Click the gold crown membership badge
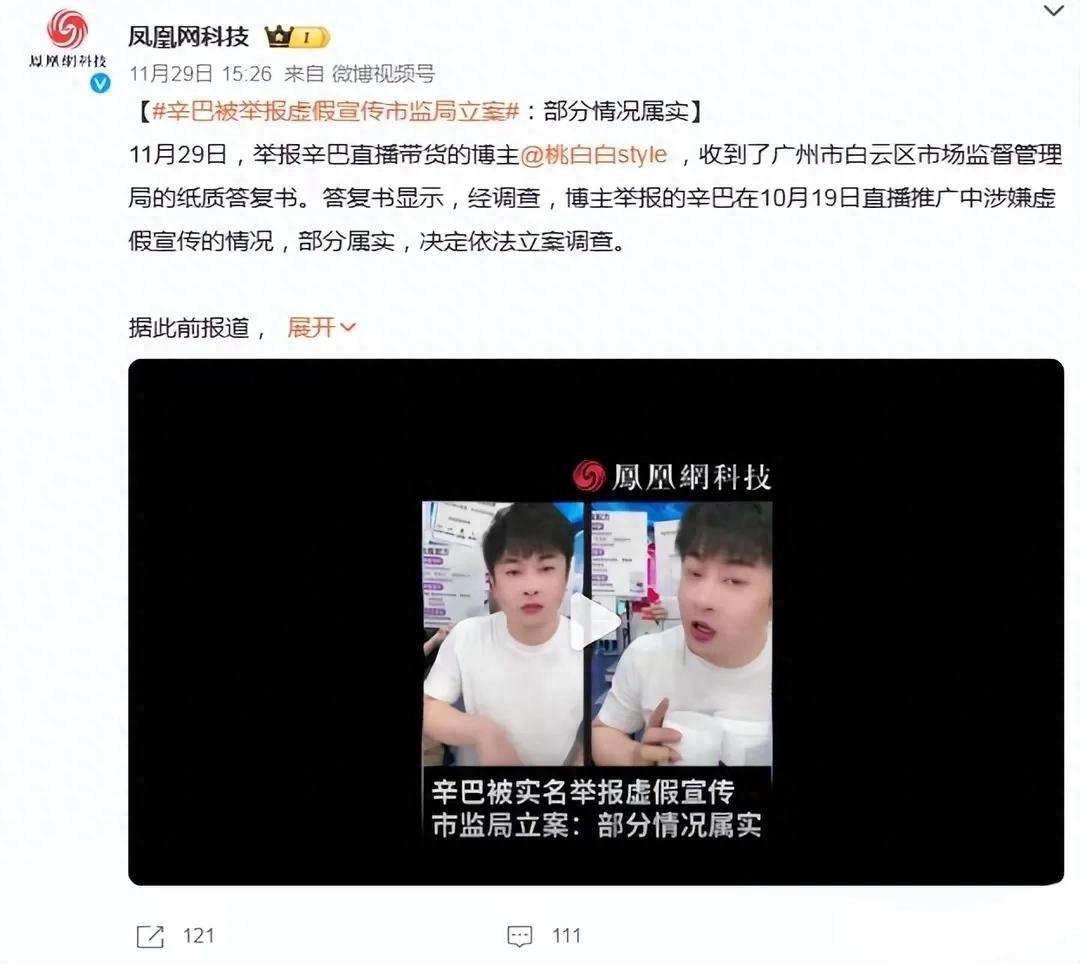 tap(298, 36)
